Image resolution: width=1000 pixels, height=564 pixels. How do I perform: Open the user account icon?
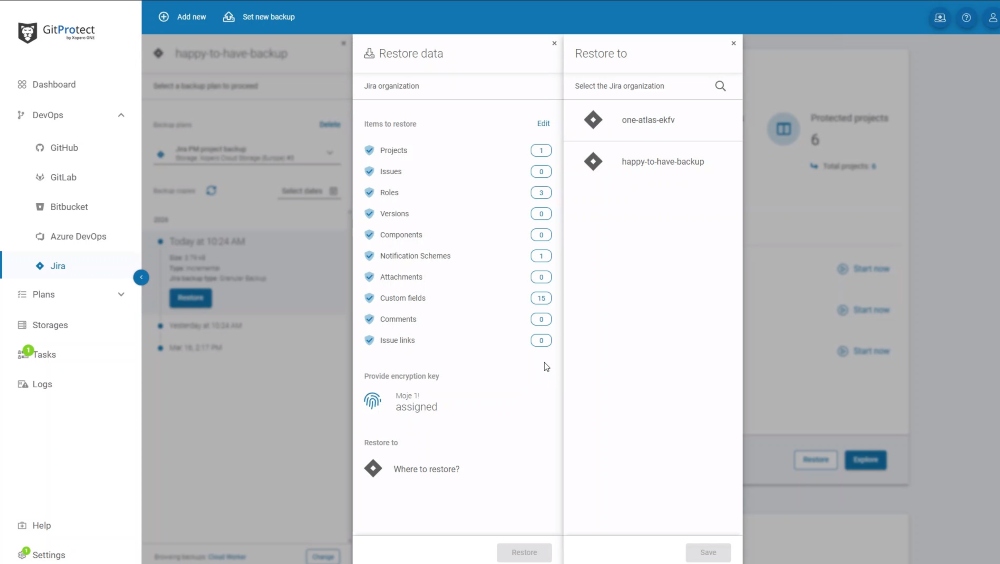click(992, 18)
